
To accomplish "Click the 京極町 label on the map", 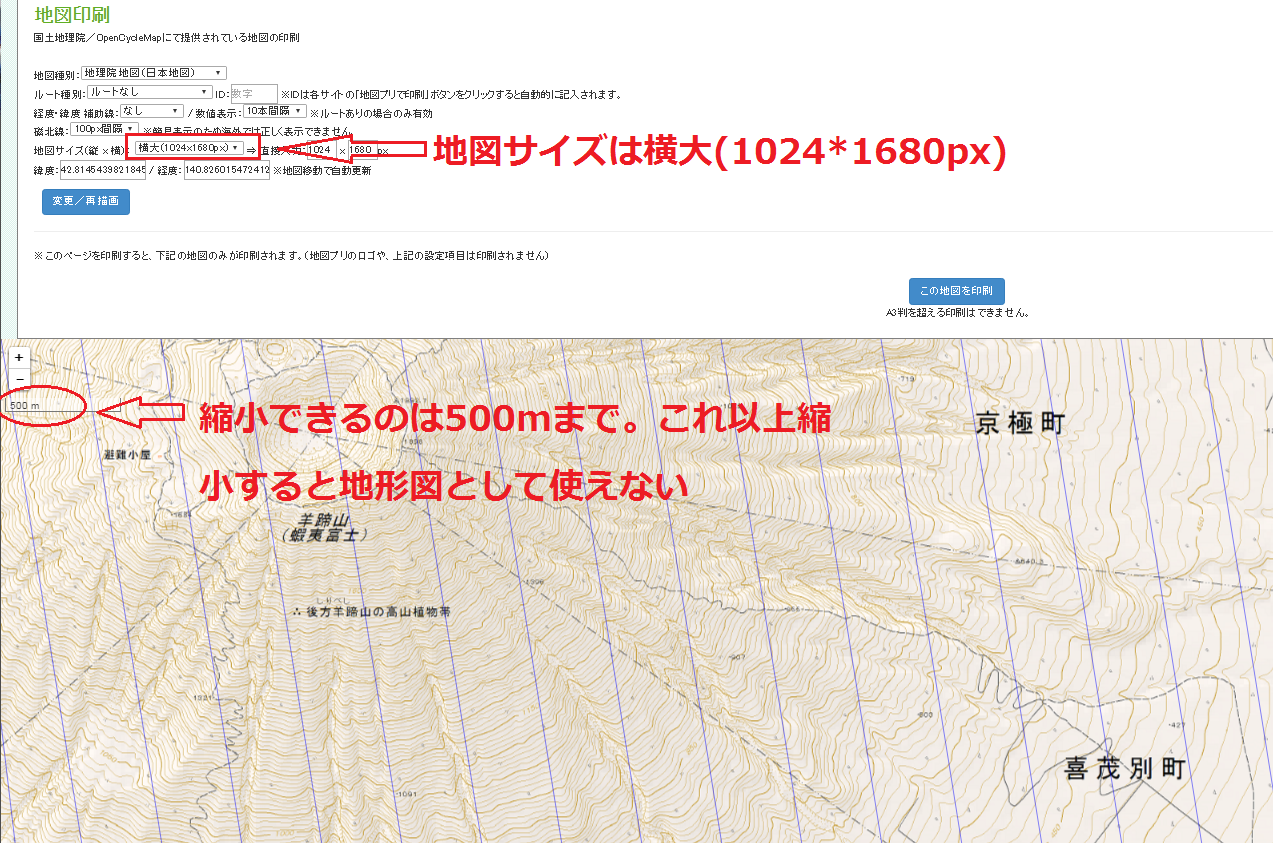I will [x=1019, y=425].
